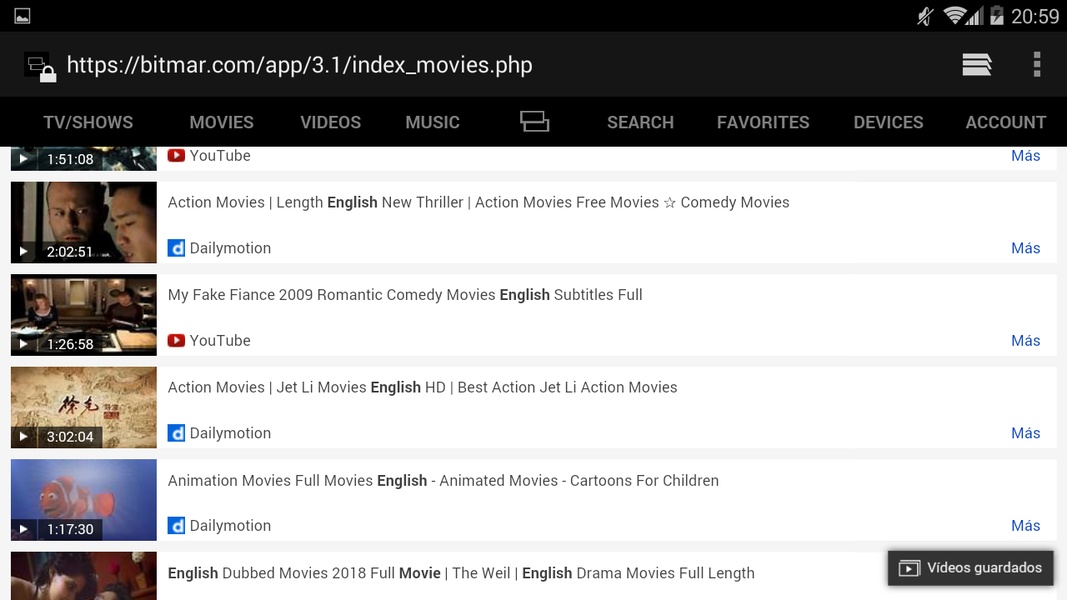Image resolution: width=1067 pixels, height=600 pixels.
Task: Tap the muted sound status icon
Action: 925,16
